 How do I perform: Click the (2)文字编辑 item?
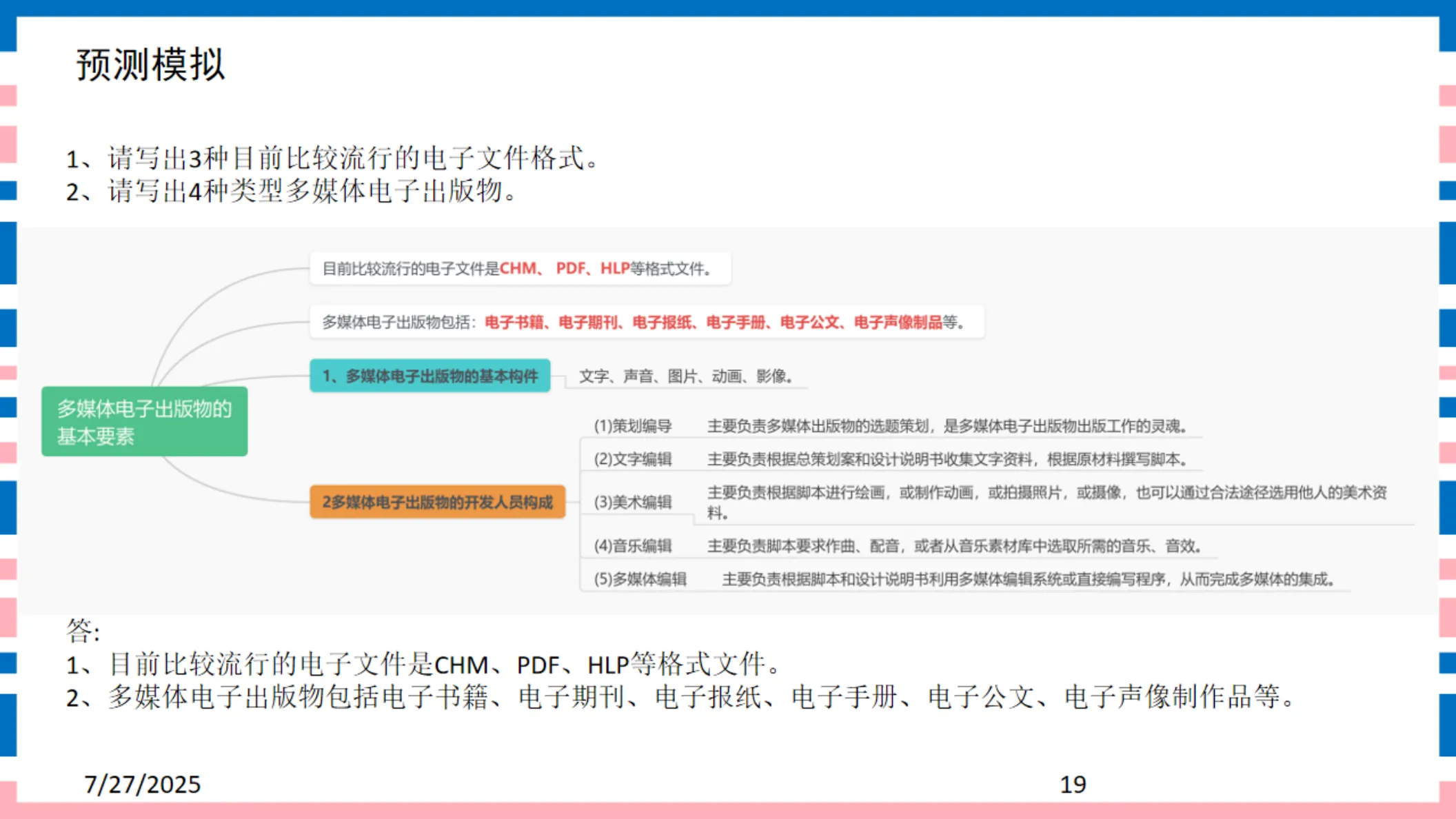point(633,459)
